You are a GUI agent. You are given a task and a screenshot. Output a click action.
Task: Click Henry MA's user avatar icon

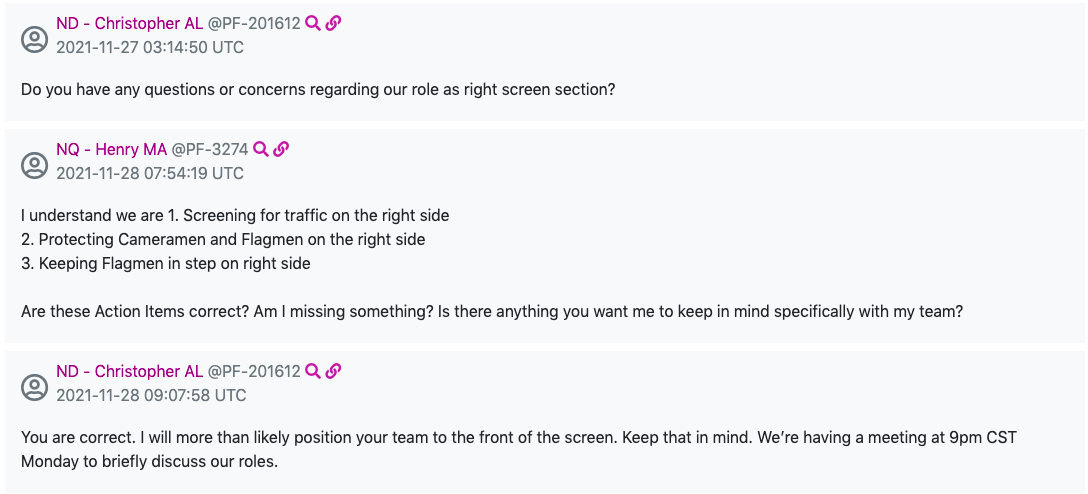click(35, 162)
